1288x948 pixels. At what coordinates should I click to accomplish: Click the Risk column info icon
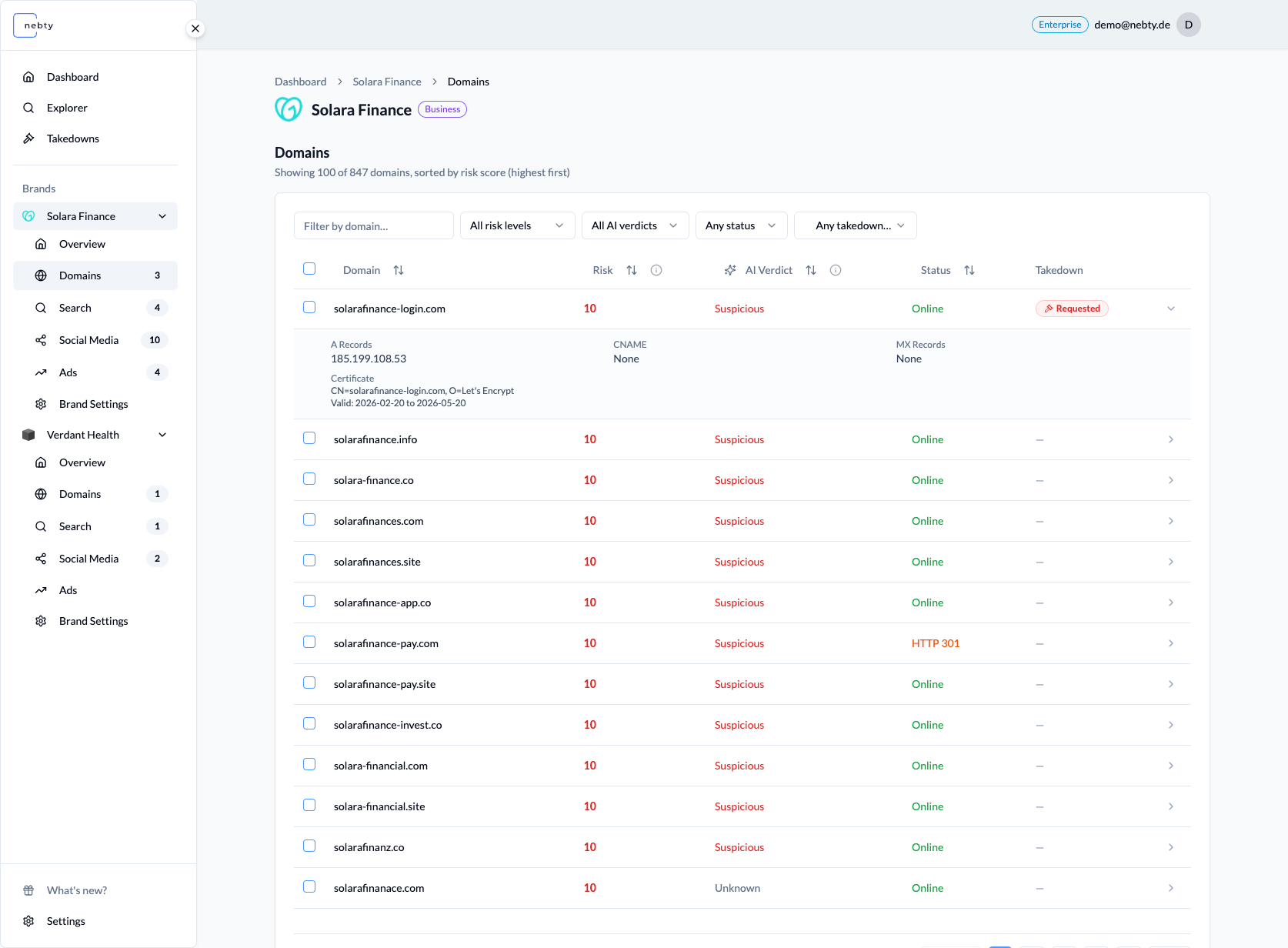(656, 270)
